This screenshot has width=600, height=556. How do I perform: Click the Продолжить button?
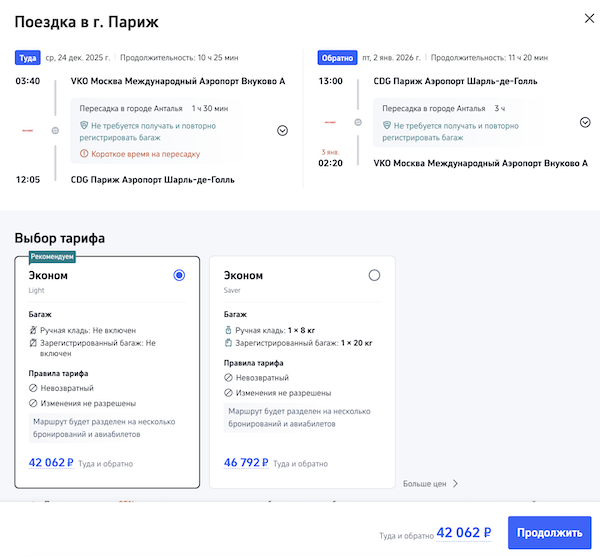[549, 532]
